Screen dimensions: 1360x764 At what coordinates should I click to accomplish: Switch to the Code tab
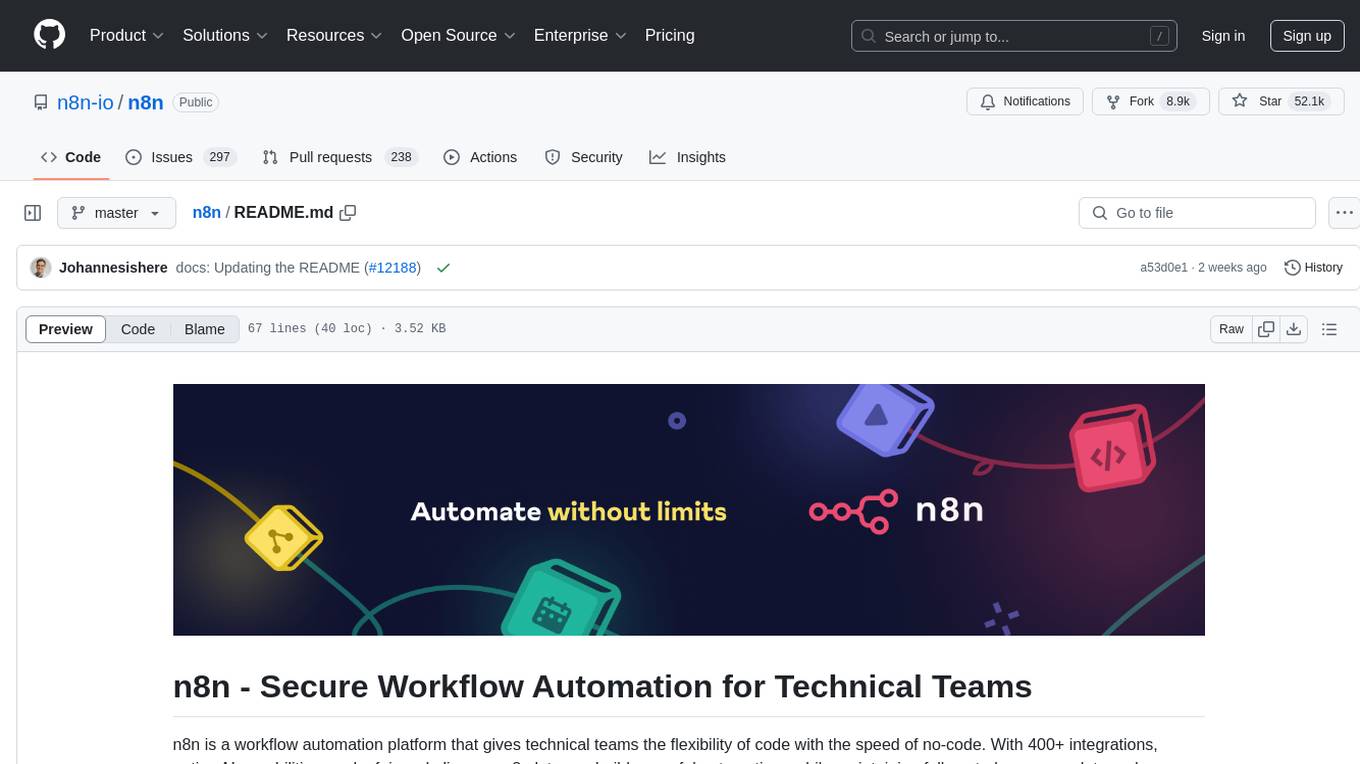[71, 157]
